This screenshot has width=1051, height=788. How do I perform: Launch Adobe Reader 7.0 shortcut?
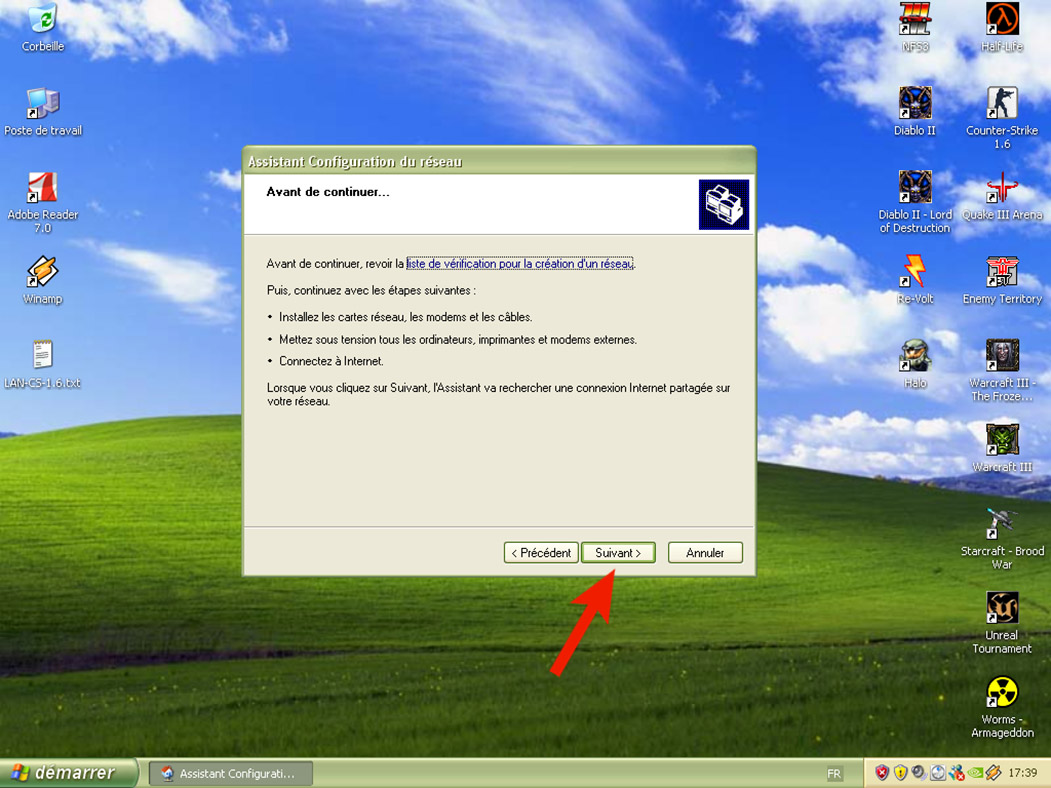tap(42, 188)
